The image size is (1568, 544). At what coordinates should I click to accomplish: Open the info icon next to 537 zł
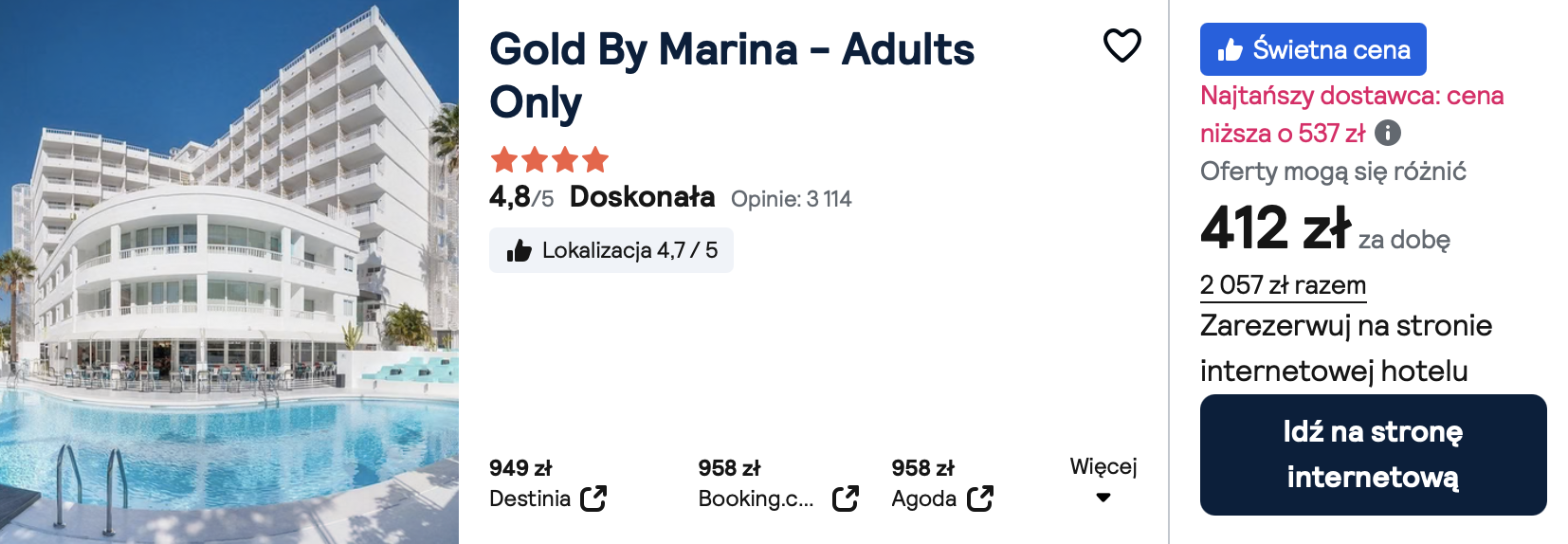(x=1387, y=133)
